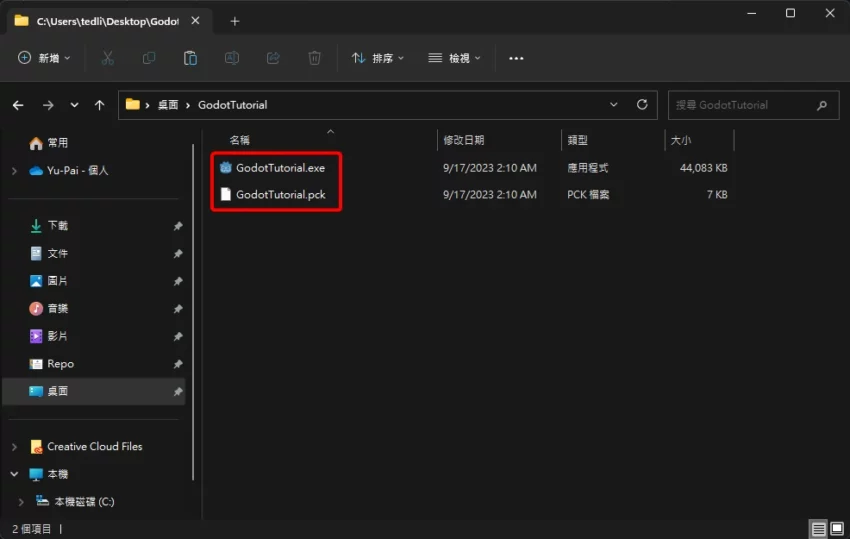Click the 搜尋 GodotTutorial search box
The image size is (850, 539).
pos(754,105)
